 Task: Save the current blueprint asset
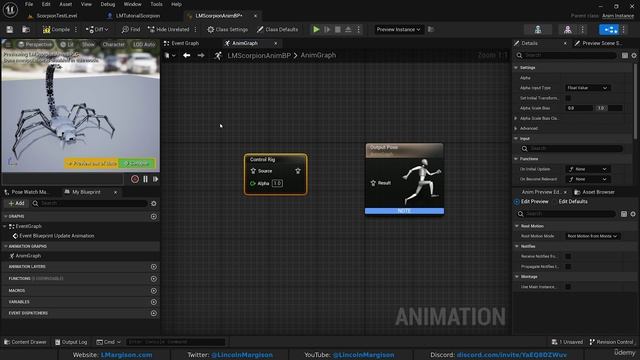tap(9, 29)
